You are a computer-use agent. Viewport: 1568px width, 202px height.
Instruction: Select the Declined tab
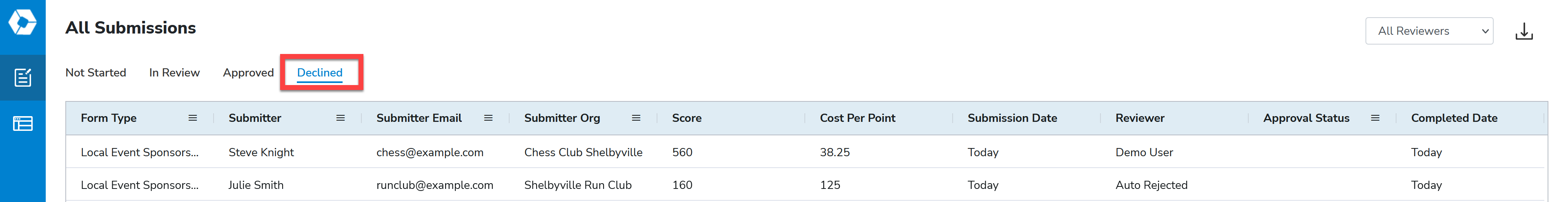320,73
